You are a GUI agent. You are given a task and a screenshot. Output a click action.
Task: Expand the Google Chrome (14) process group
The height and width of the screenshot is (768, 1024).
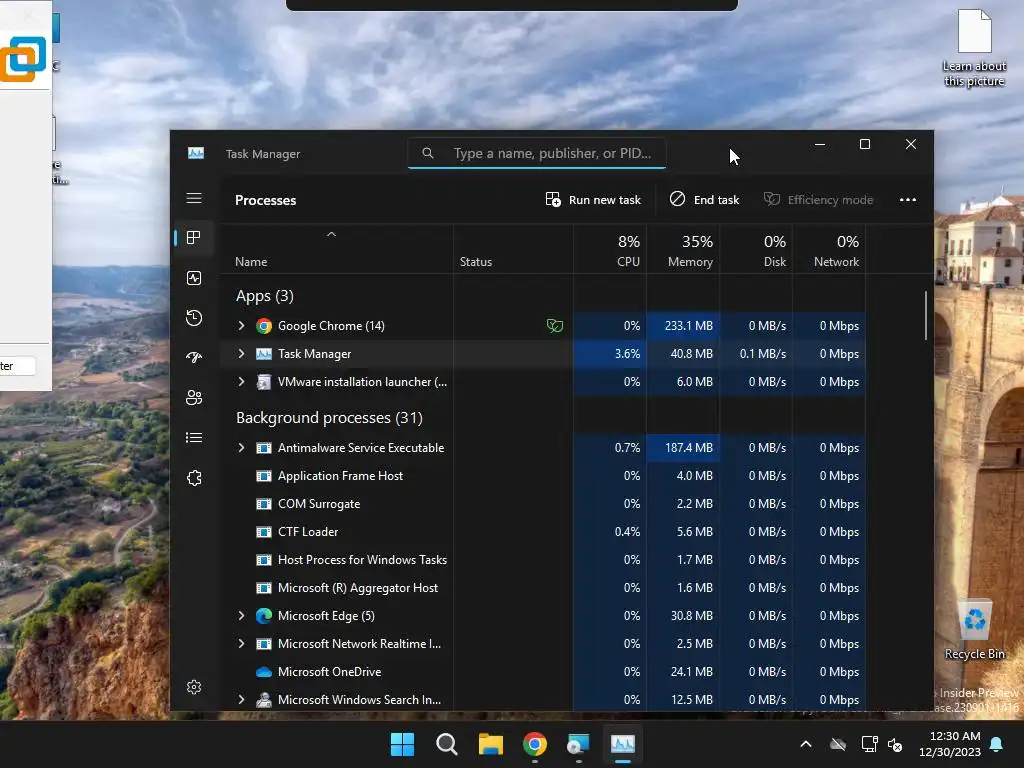(241, 326)
